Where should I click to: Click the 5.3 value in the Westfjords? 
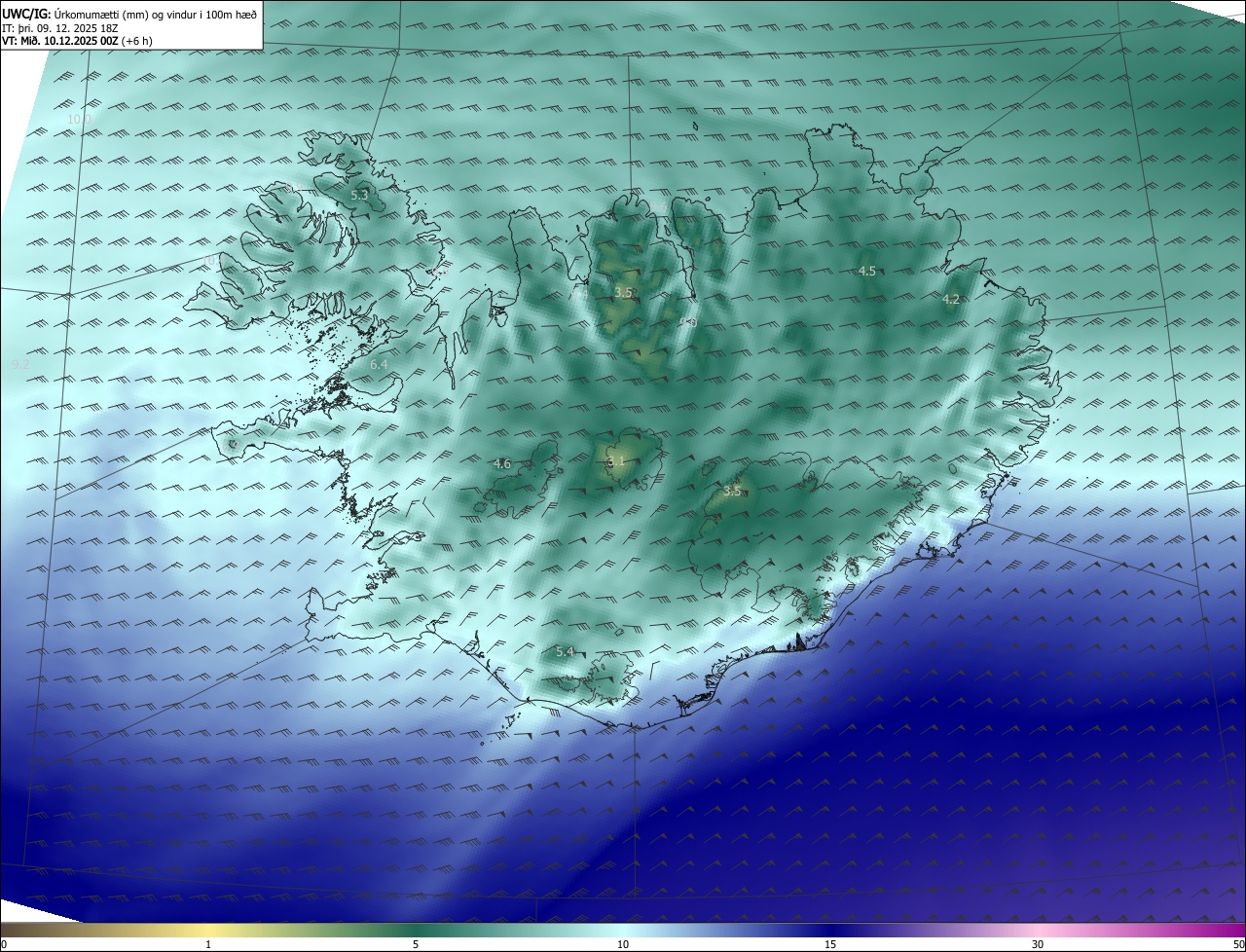point(359,195)
